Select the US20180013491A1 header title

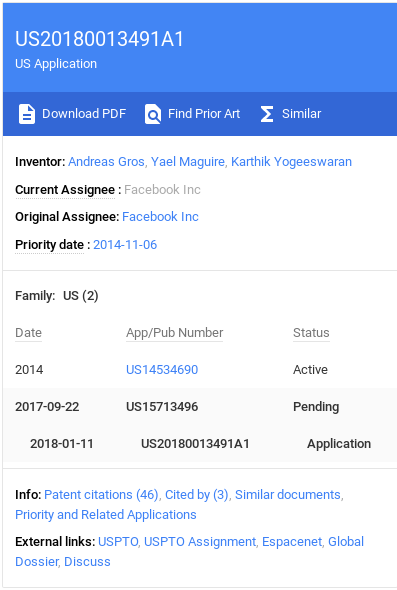(99, 39)
